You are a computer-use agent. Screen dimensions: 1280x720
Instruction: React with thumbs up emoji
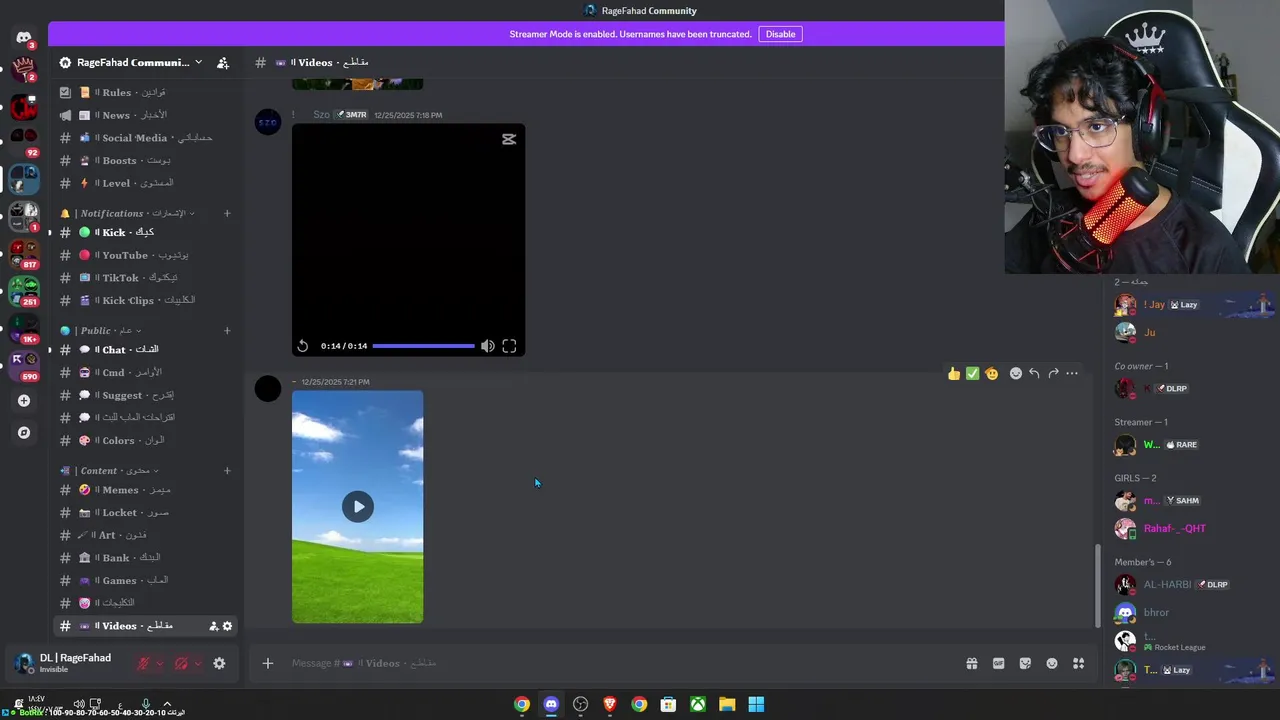point(954,373)
